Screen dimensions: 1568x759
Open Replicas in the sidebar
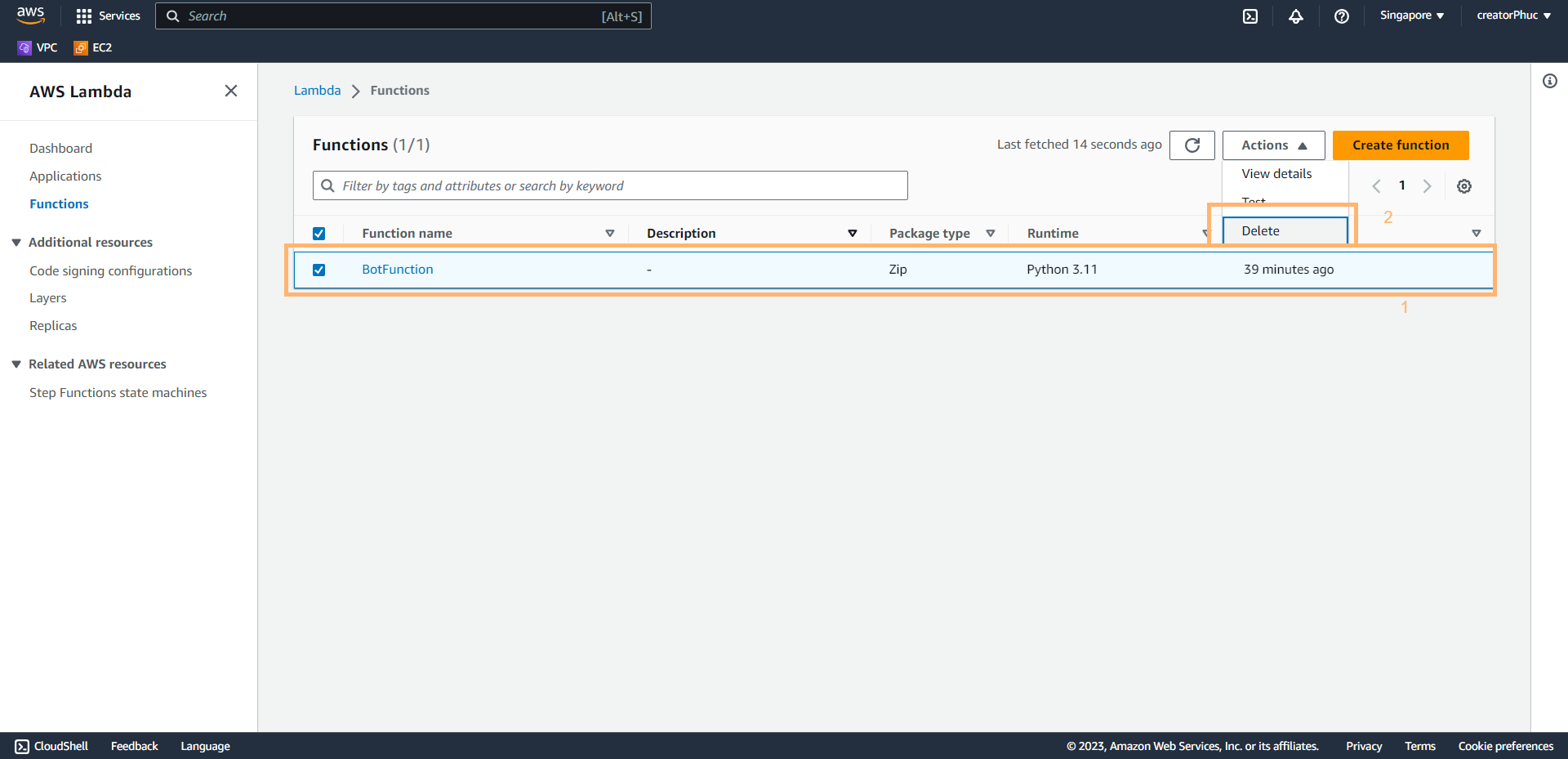[53, 326]
